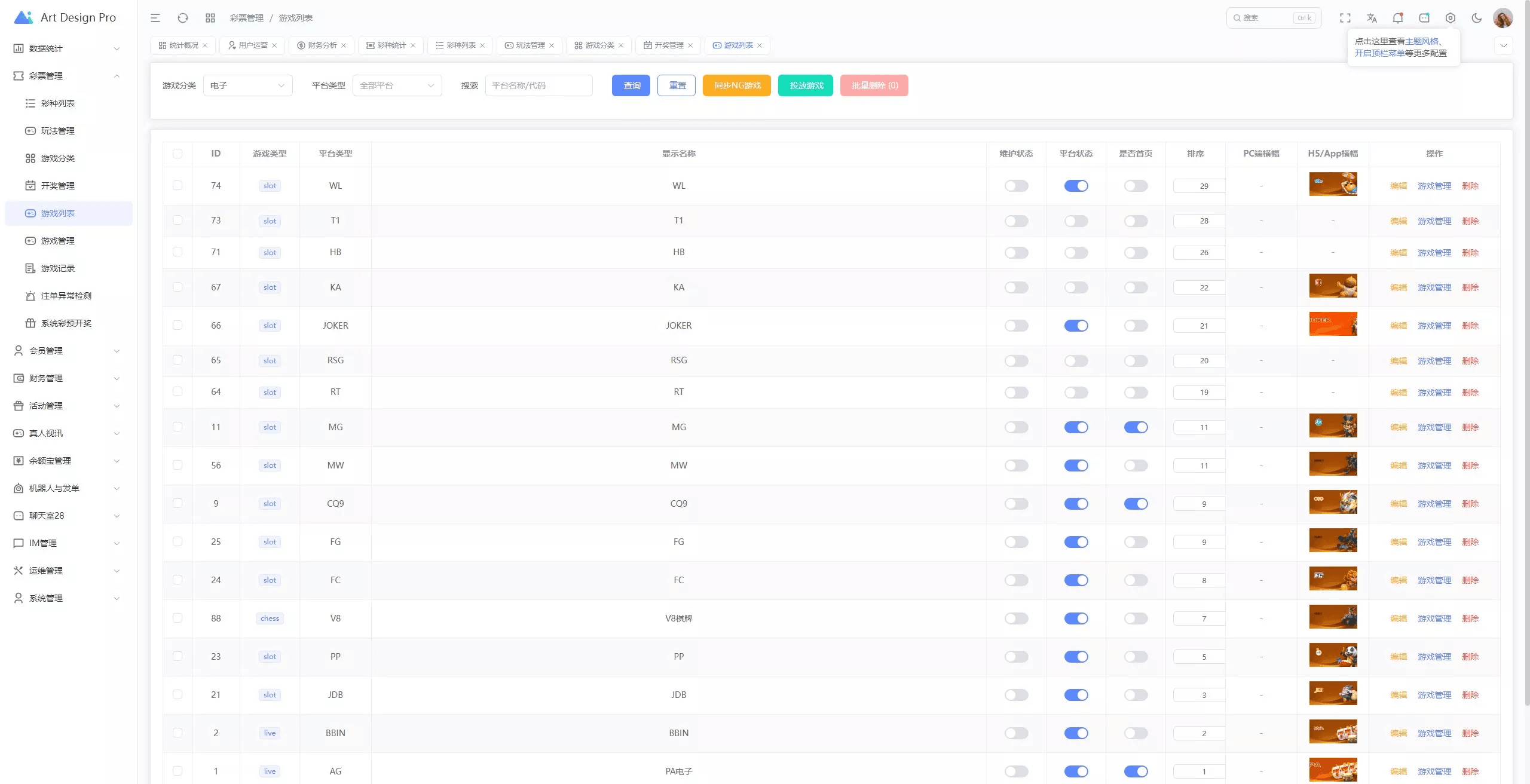The height and width of the screenshot is (784, 1530).
Task: Switch to the 财务分析 tab
Action: [322, 45]
